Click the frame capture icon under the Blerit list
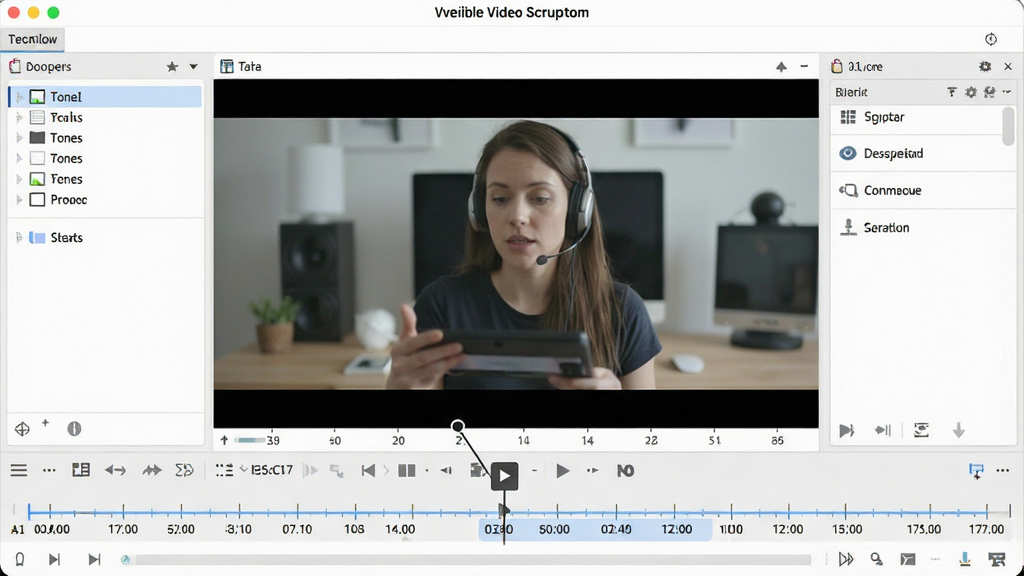The height and width of the screenshot is (576, 1024). point(921,430)
